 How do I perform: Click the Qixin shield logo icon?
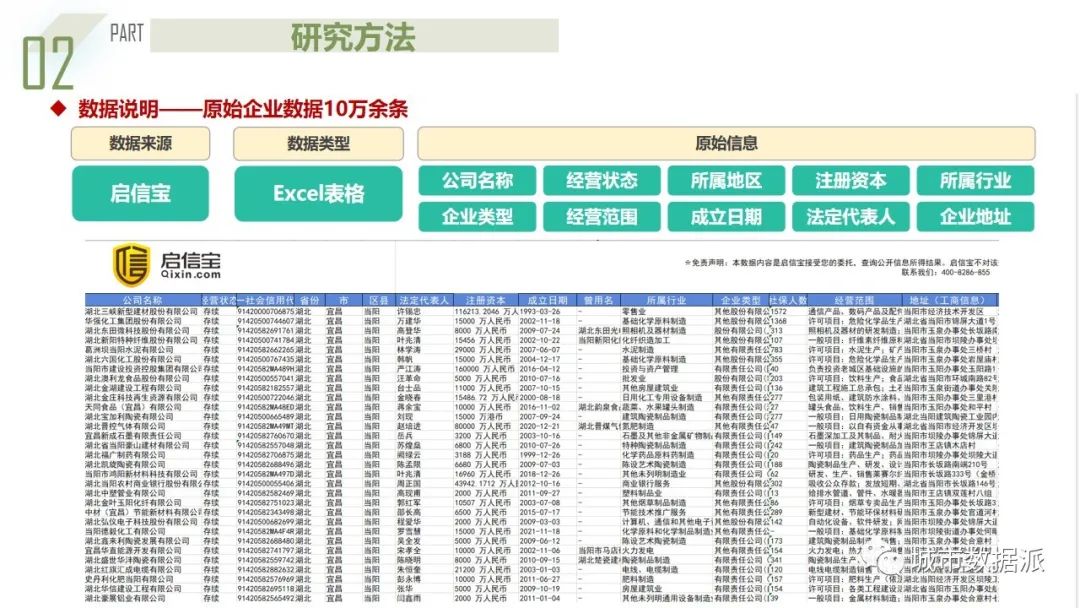pos(131,264)
